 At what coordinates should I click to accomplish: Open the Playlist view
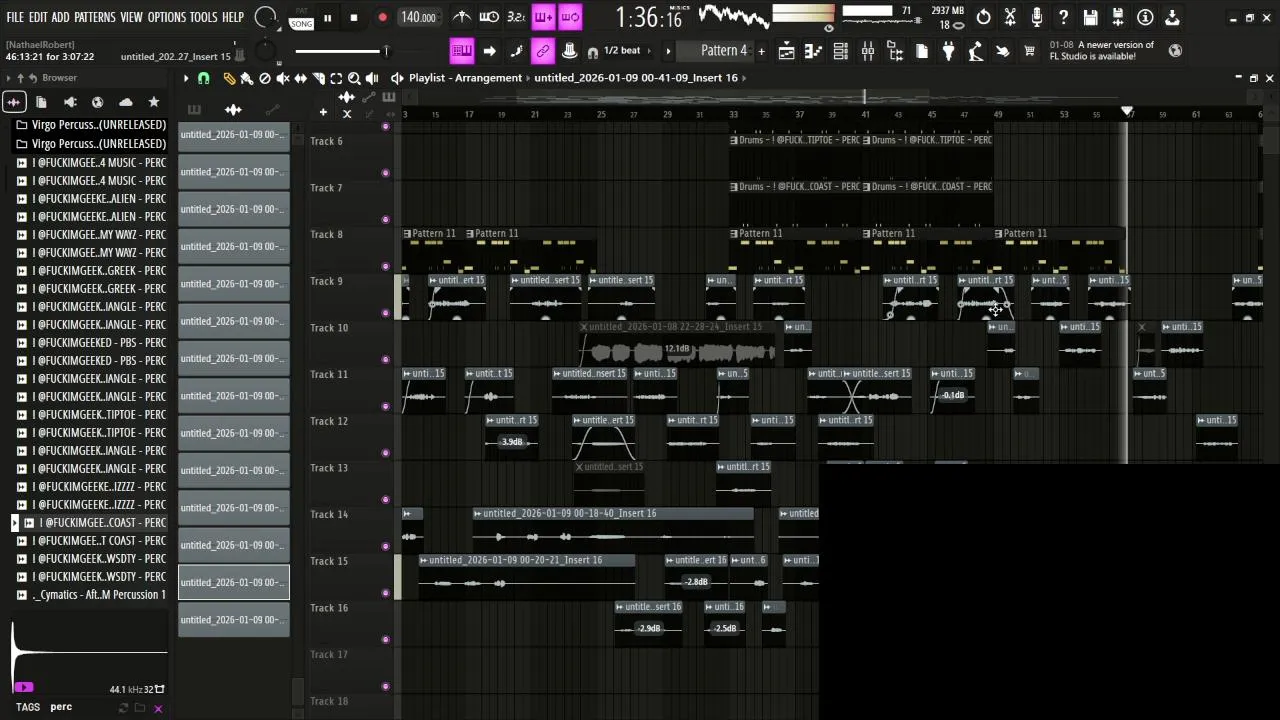tap(787, 51)
